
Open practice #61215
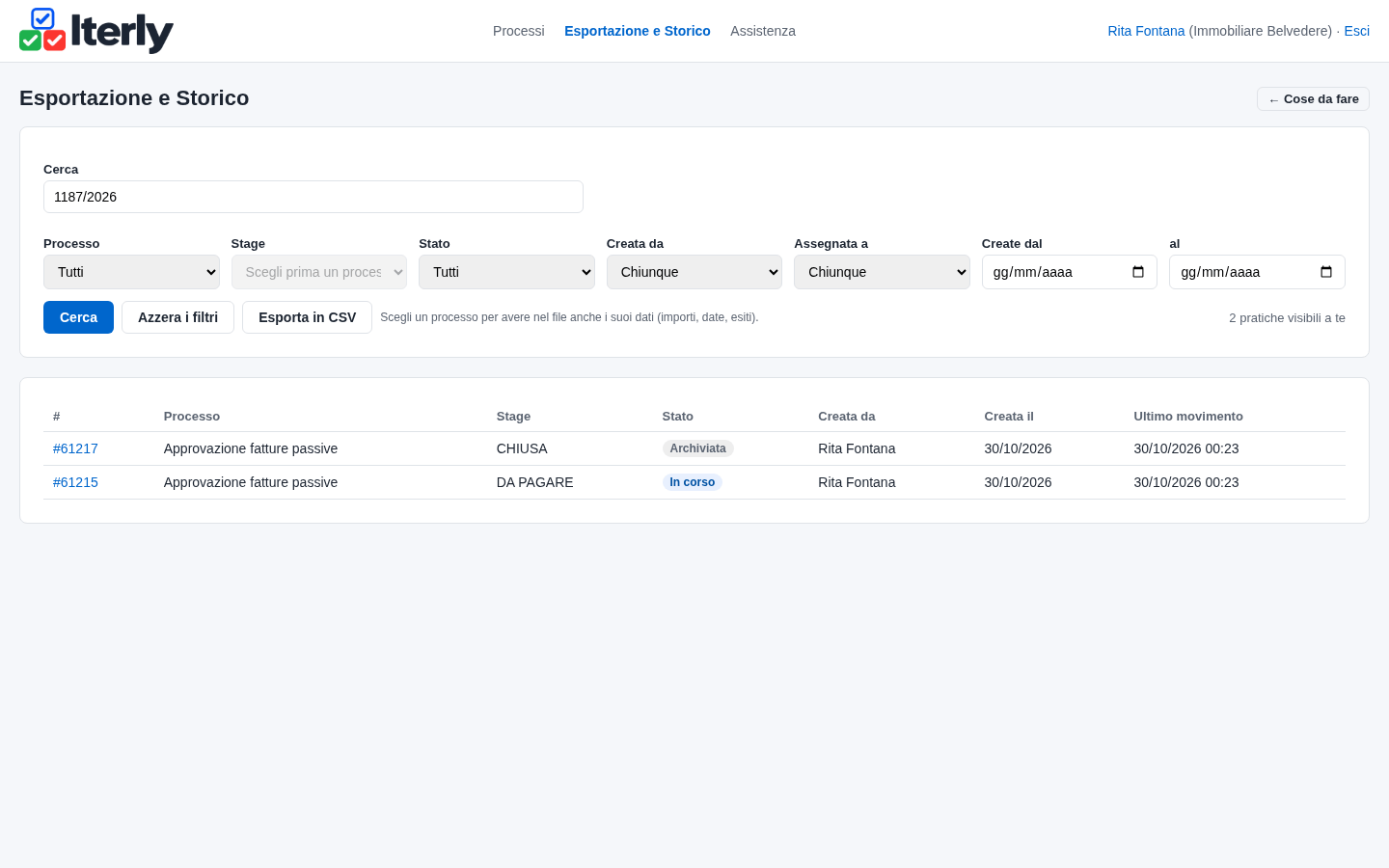(x=75, y=482)
